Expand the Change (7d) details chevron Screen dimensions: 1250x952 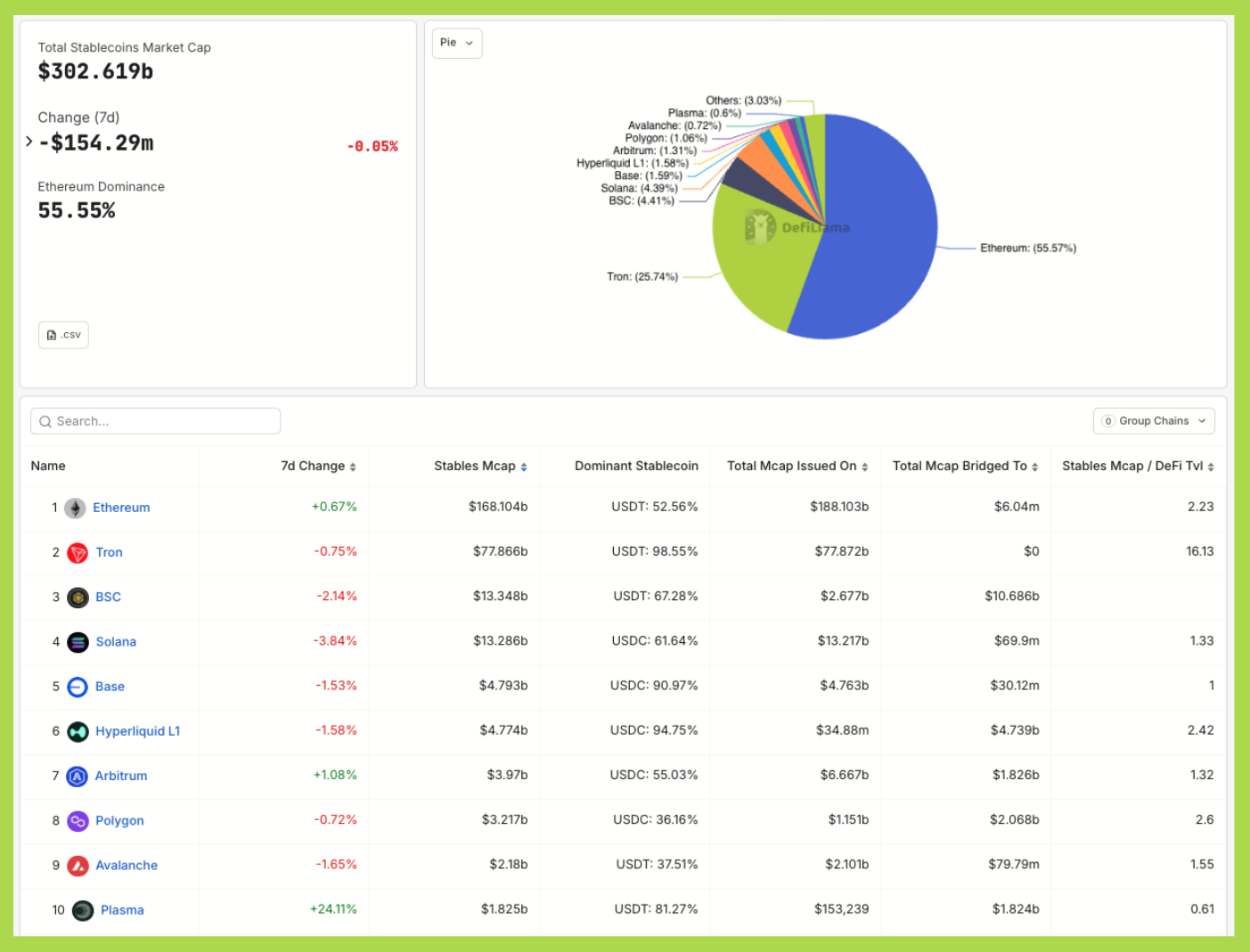click(x=29, y=141)
